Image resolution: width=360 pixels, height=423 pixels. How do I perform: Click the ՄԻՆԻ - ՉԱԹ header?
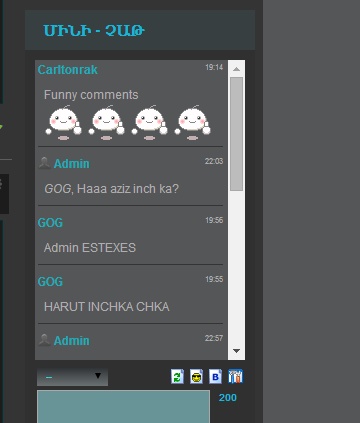[x=94, y=31]
